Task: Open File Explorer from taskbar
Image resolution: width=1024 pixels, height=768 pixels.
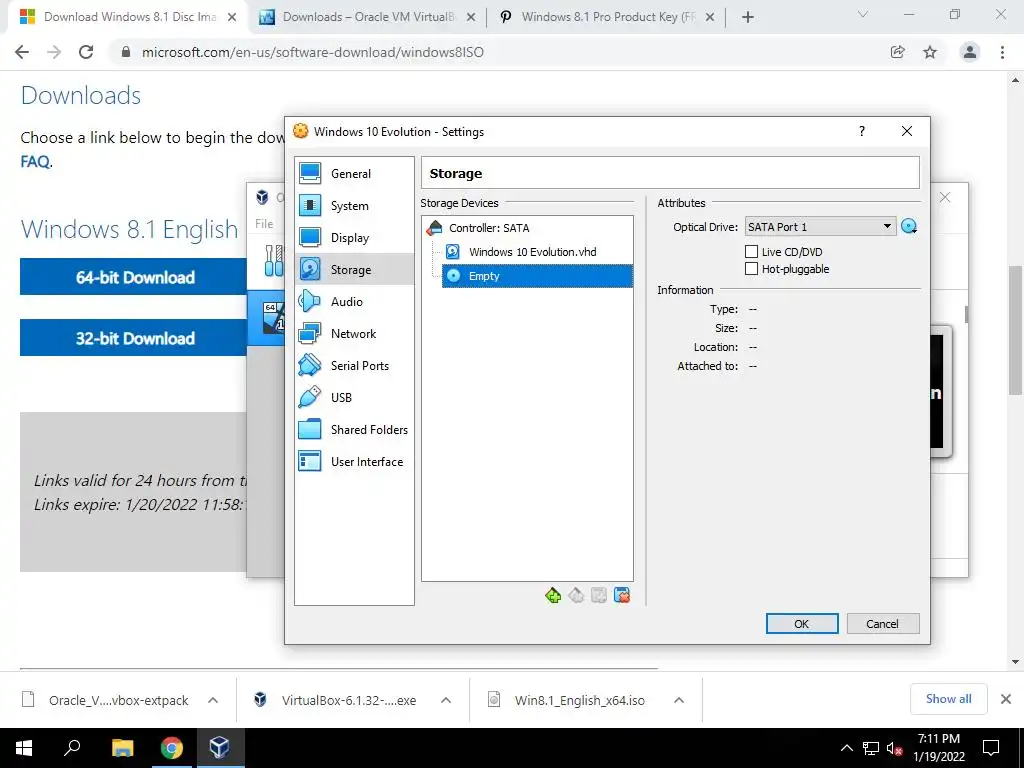Action: tap(122, 748)
